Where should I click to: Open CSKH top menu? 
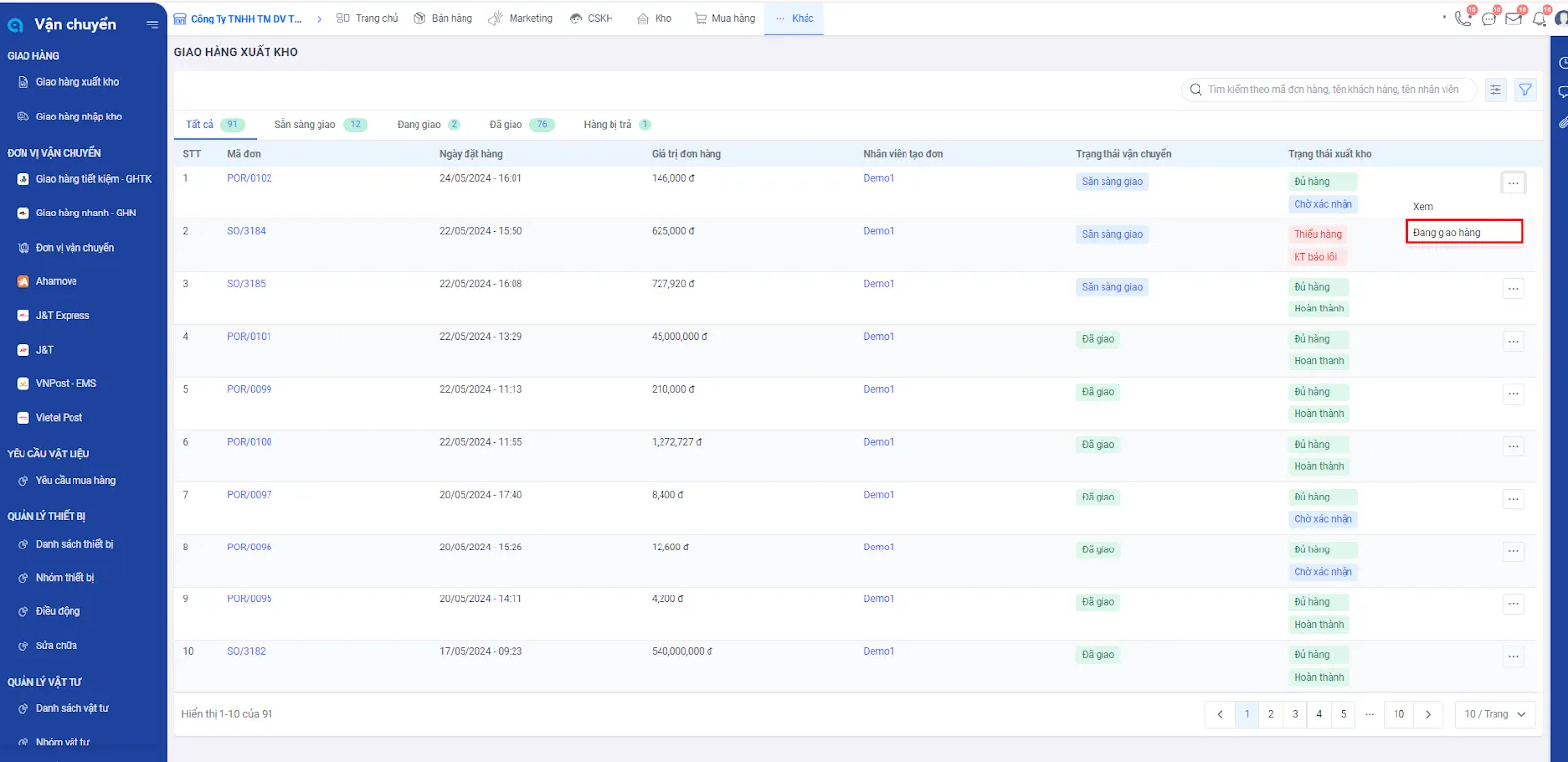click(x=592, y=18)
